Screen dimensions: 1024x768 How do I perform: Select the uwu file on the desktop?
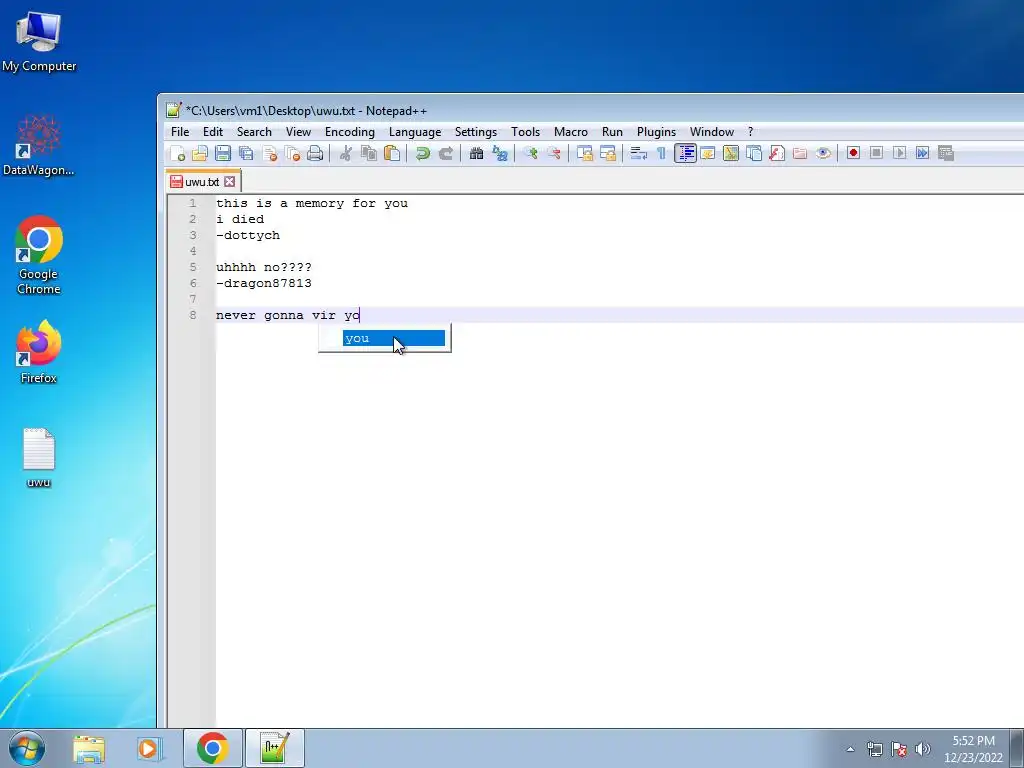39,458
